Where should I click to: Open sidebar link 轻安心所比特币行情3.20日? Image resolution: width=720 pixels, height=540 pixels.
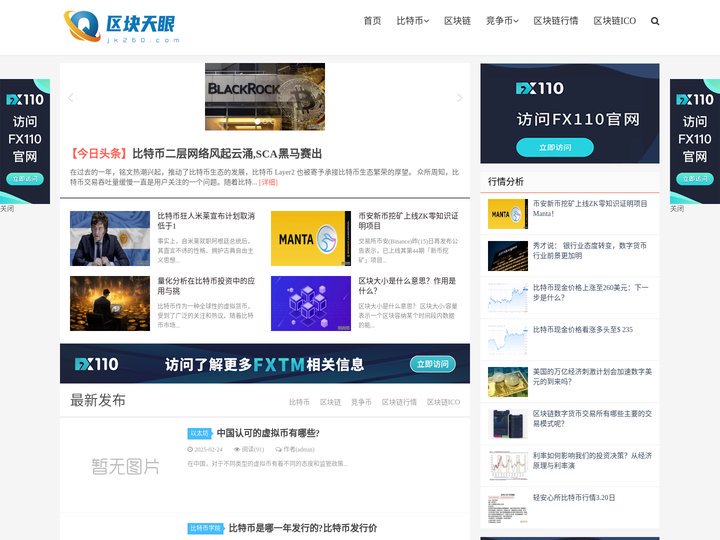click(574, 497)
